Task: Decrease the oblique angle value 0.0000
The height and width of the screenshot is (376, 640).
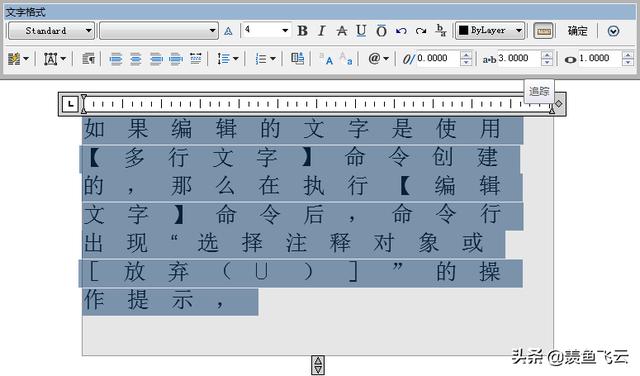Action: 466,62
